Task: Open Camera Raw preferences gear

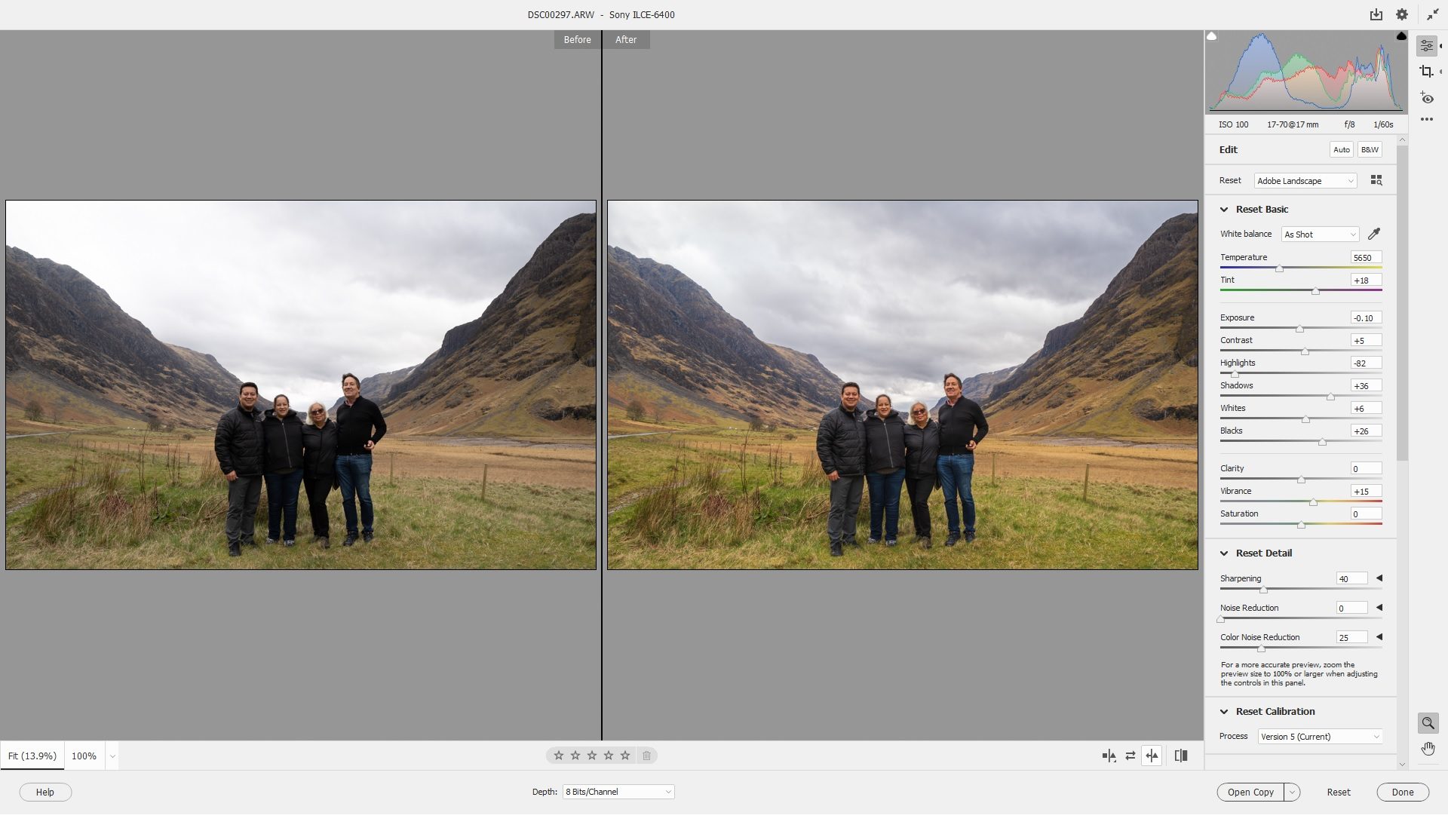Action: pyautogui.click(x=1402, y=14)
